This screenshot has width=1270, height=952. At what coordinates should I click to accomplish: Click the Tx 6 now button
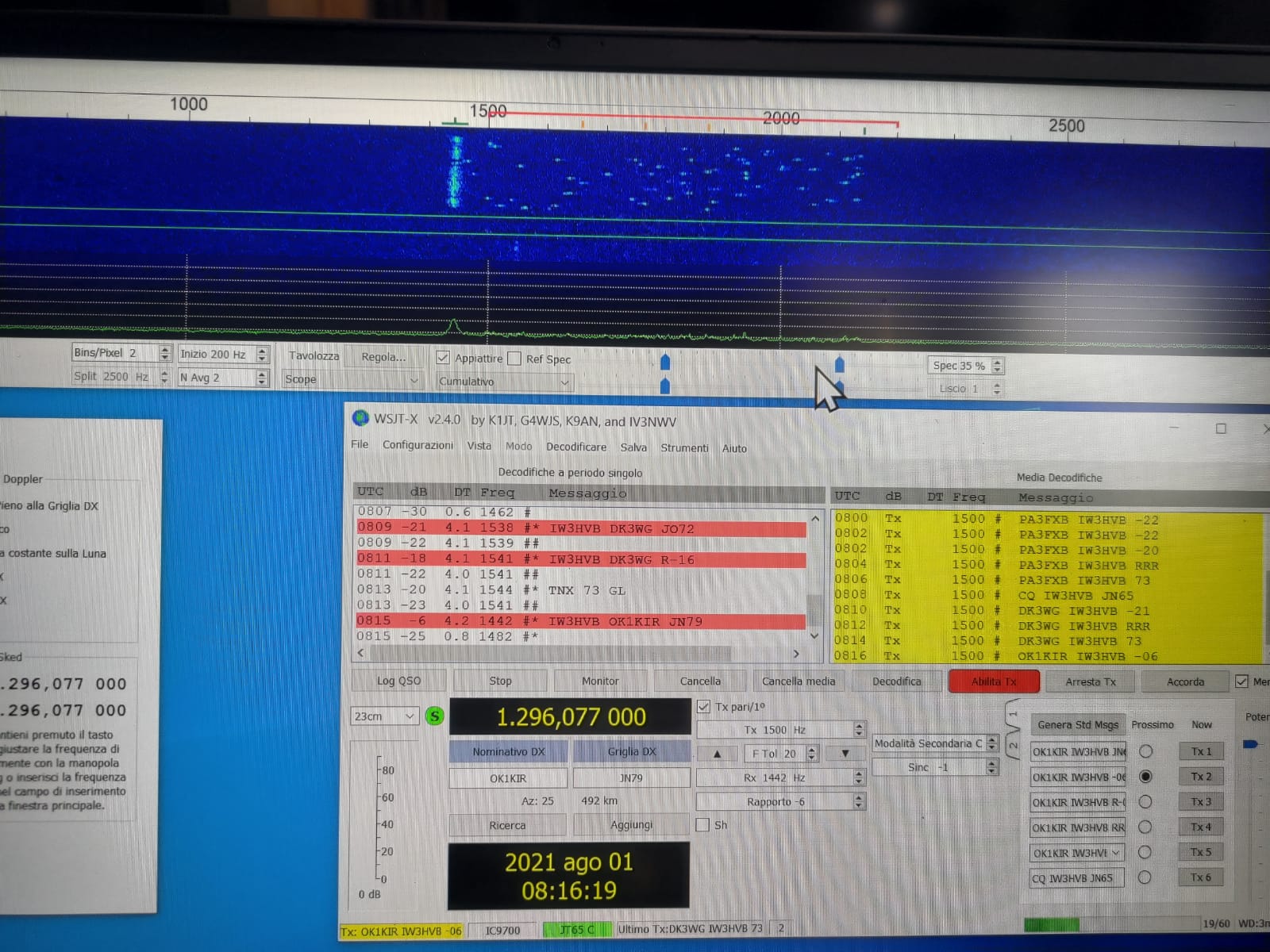point(1201,877)
